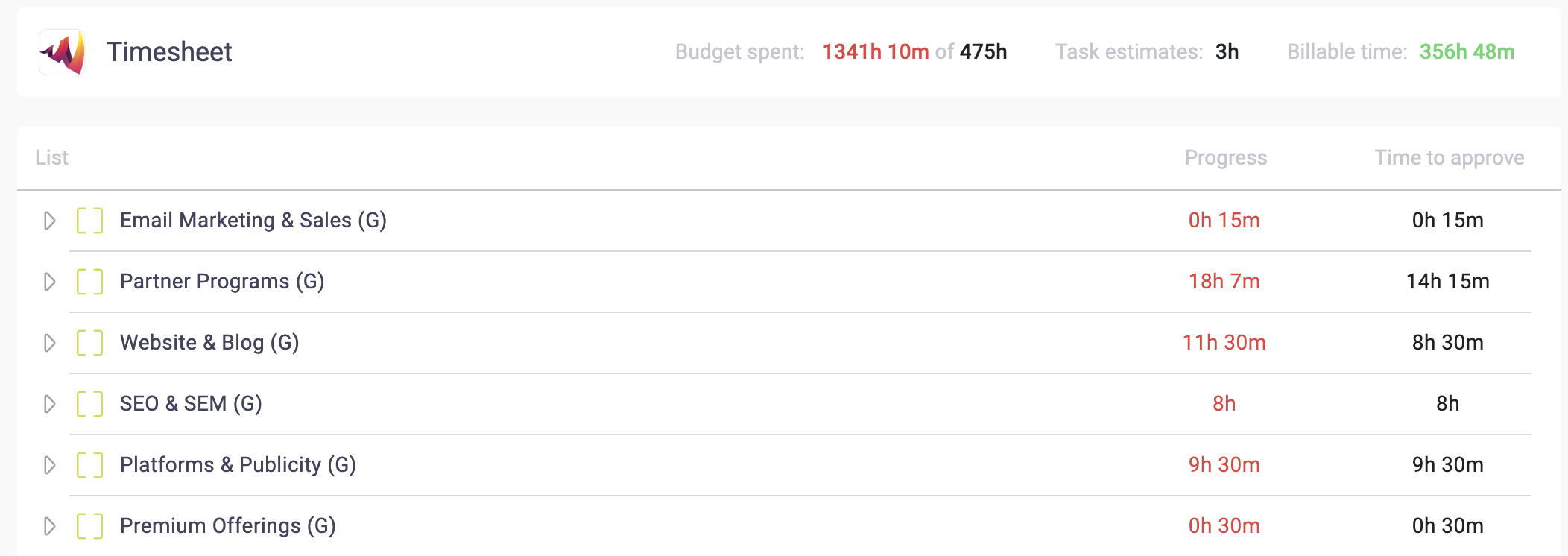Screen dimensions: 1568x556
Task: Open the SEO & SEM (G) list name
Action: pyautogui.click(x=191, y=404)
